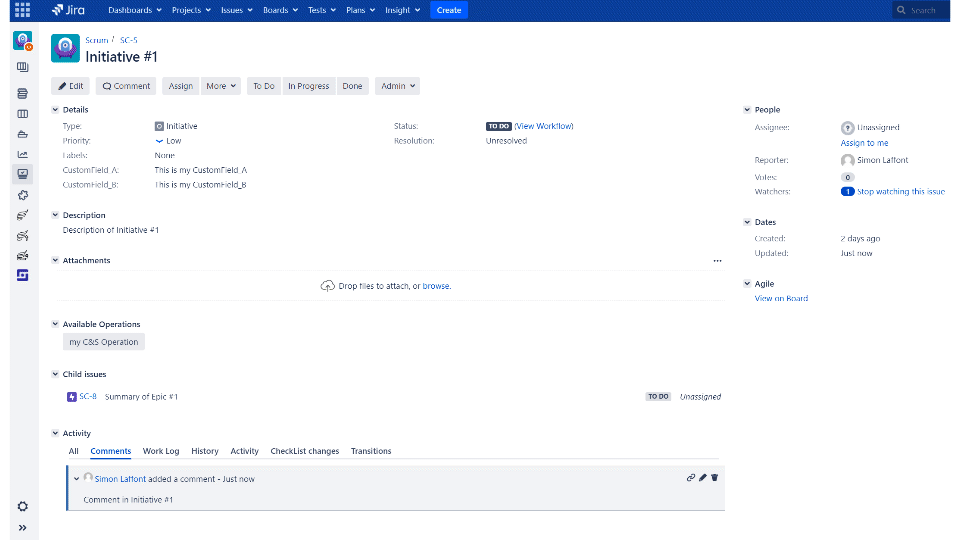The width and height of the screenshot is (960, 540).
Task: Open the Dashboards menu
Action: tap(135, 10)
